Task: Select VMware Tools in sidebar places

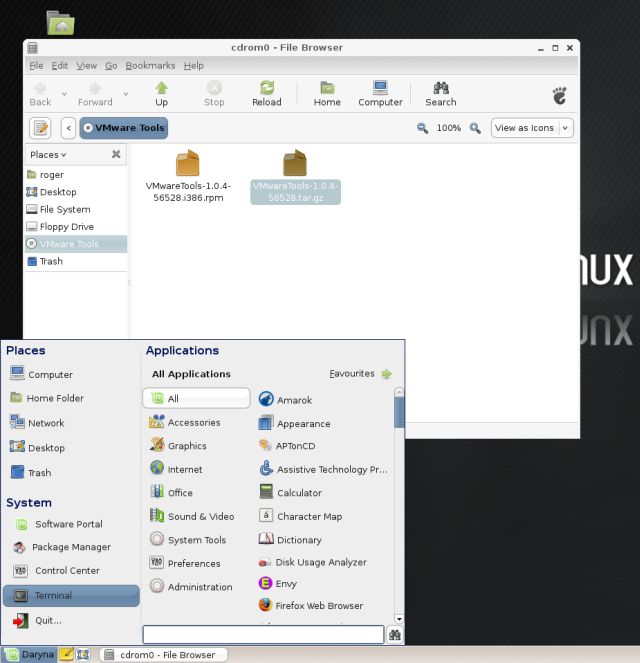Action: (x=76, y=244)
